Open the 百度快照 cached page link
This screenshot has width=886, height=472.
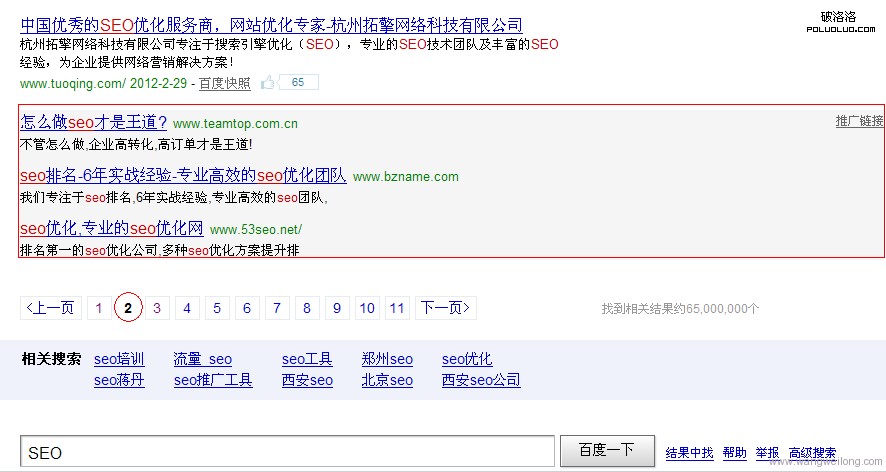tap(224, 84)
